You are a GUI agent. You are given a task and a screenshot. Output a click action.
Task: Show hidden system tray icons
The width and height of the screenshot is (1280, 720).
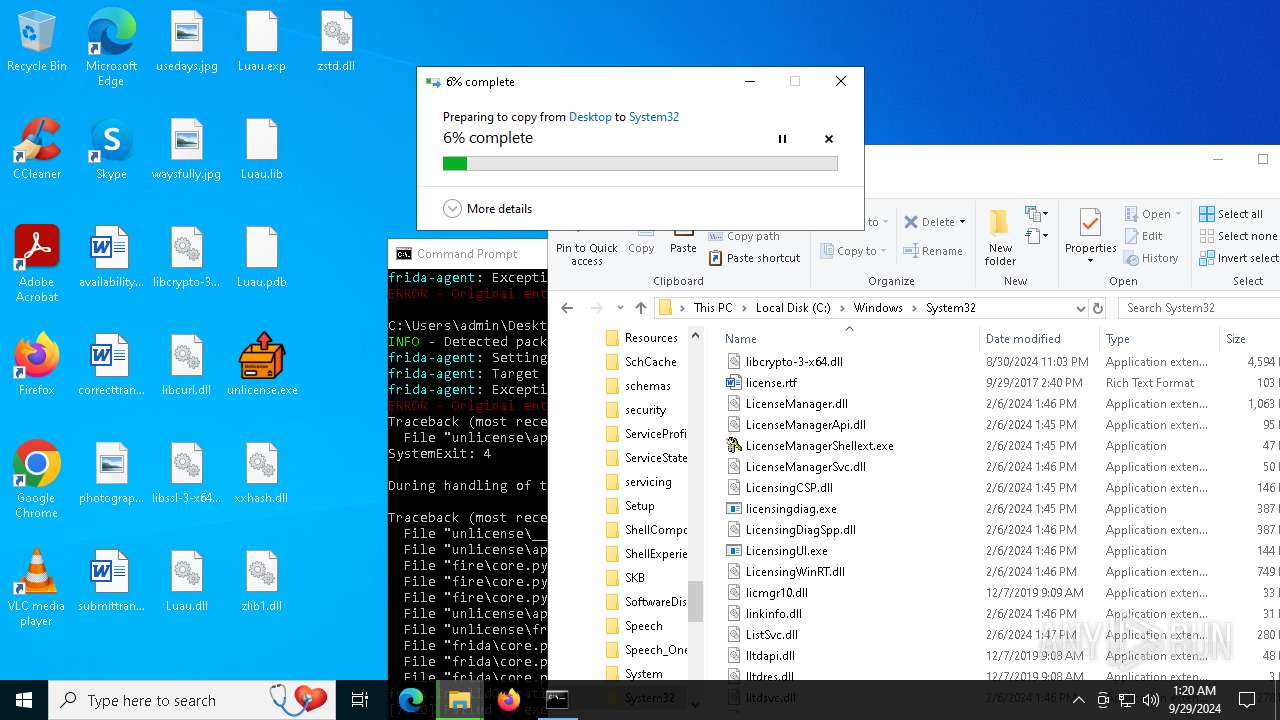coord(1078,700)
